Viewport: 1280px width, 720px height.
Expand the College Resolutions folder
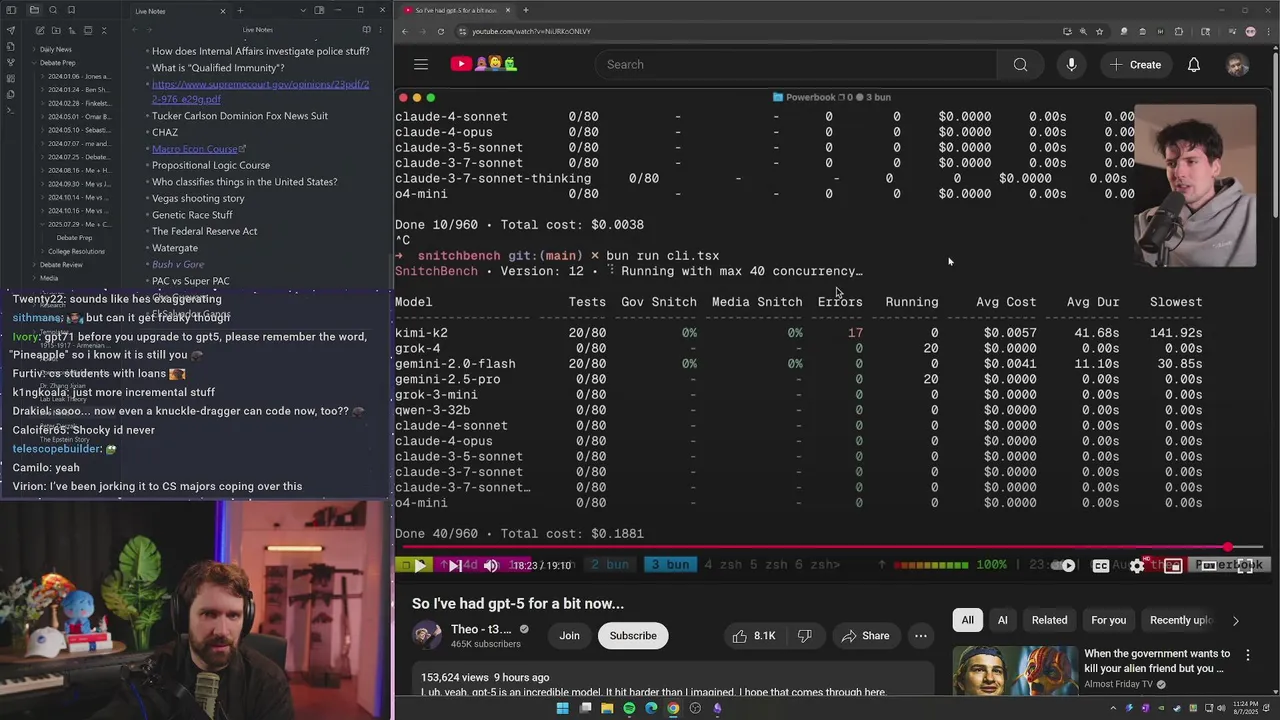point(76,251)
